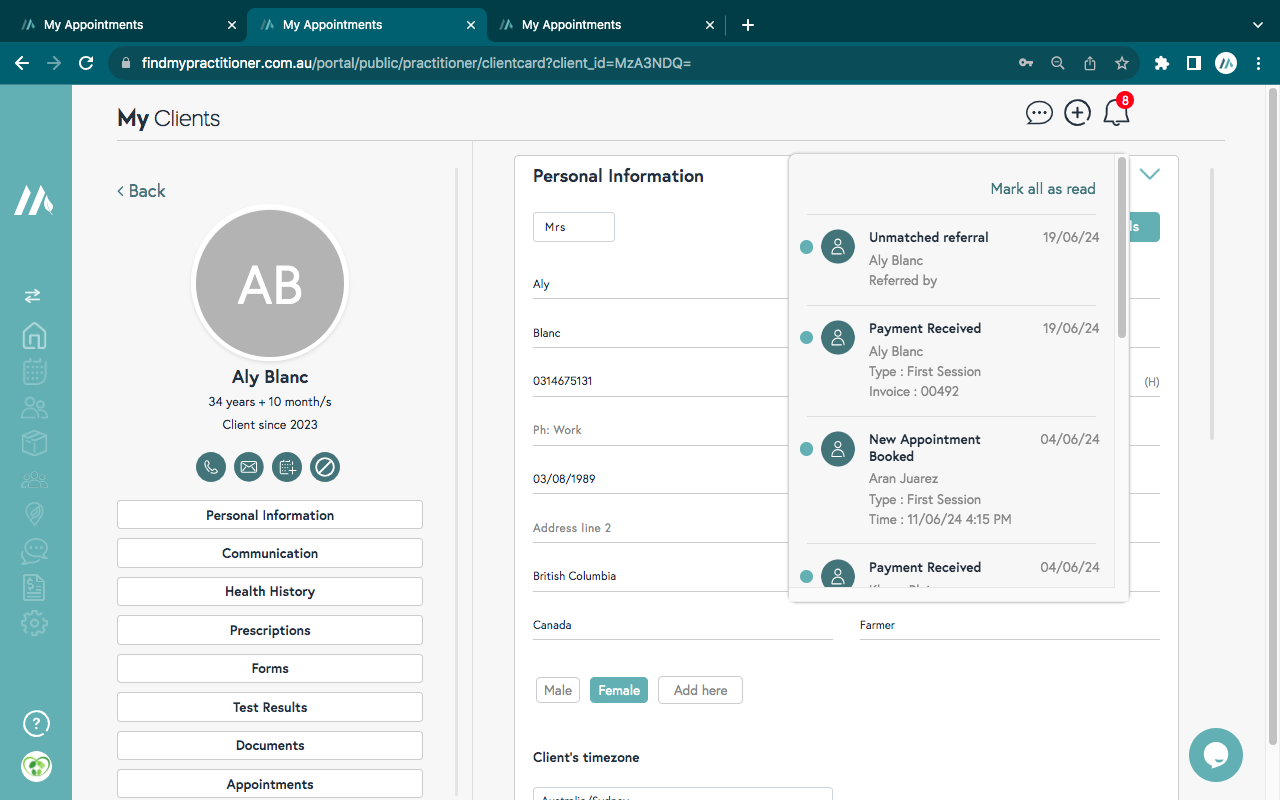Open the Health History section
The image size is (1280, 800).
tap(270, 591)
